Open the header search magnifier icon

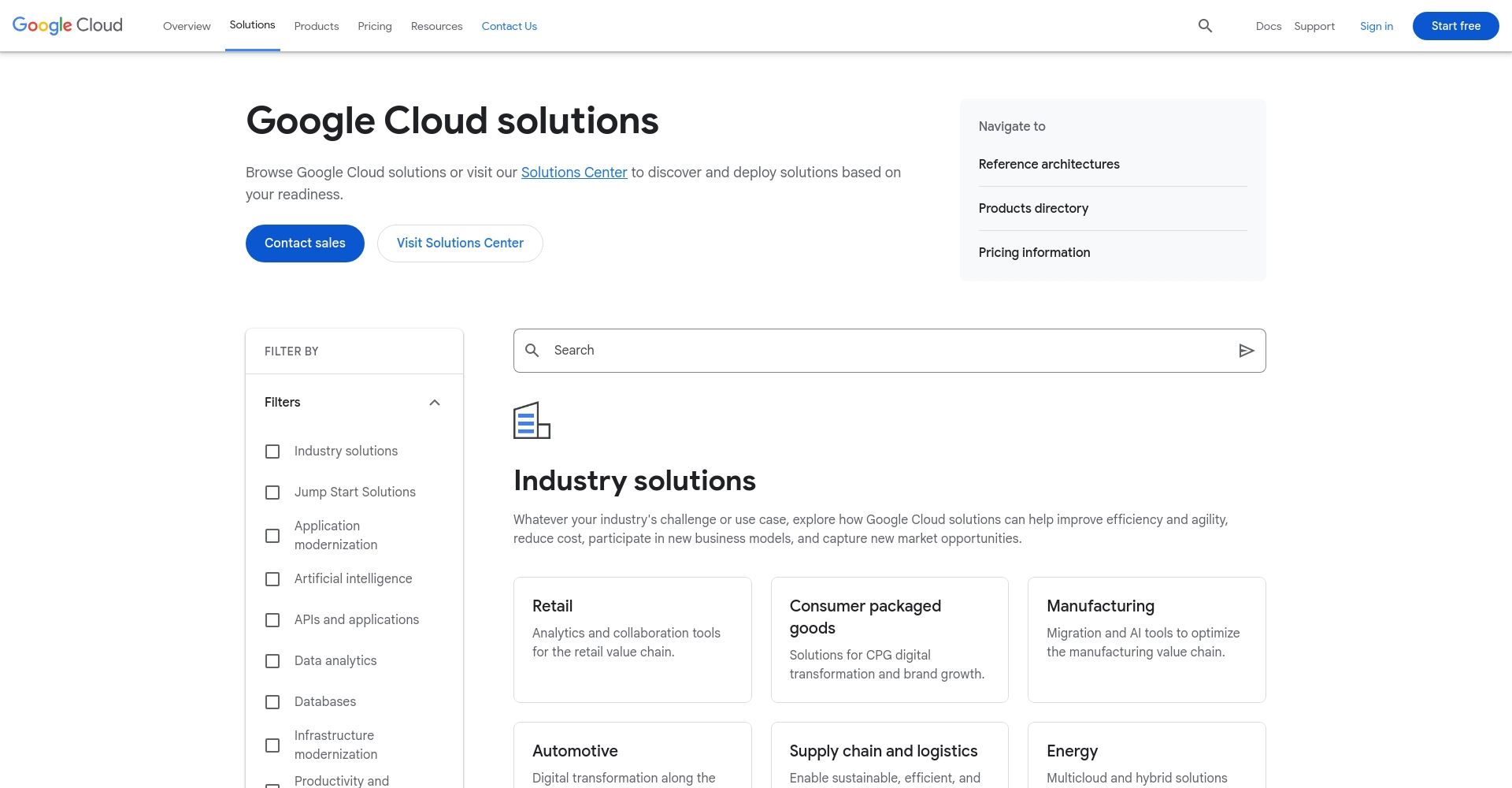pos(1205,26)
